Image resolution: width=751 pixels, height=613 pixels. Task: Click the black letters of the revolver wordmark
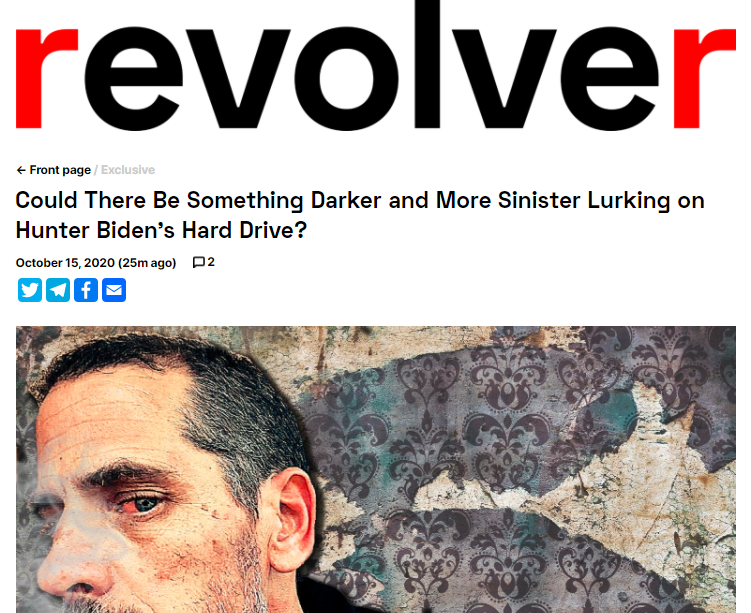point(372,67)
